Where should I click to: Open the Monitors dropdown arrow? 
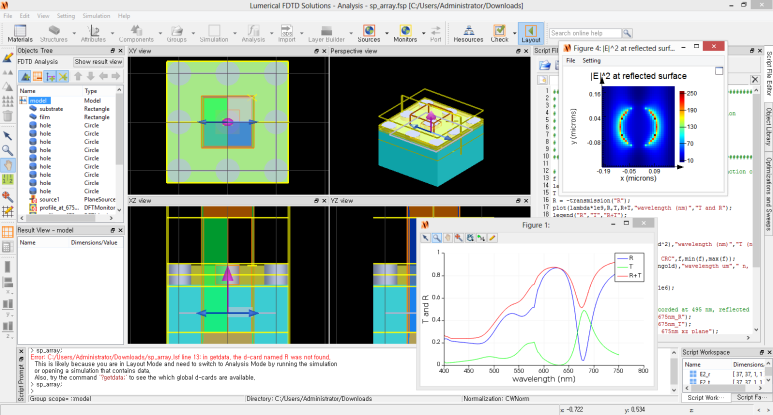pos(423,34)
